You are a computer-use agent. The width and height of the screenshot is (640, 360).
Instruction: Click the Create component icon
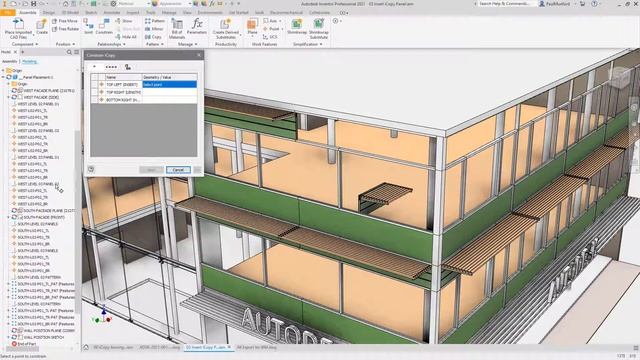click(42, 24)
